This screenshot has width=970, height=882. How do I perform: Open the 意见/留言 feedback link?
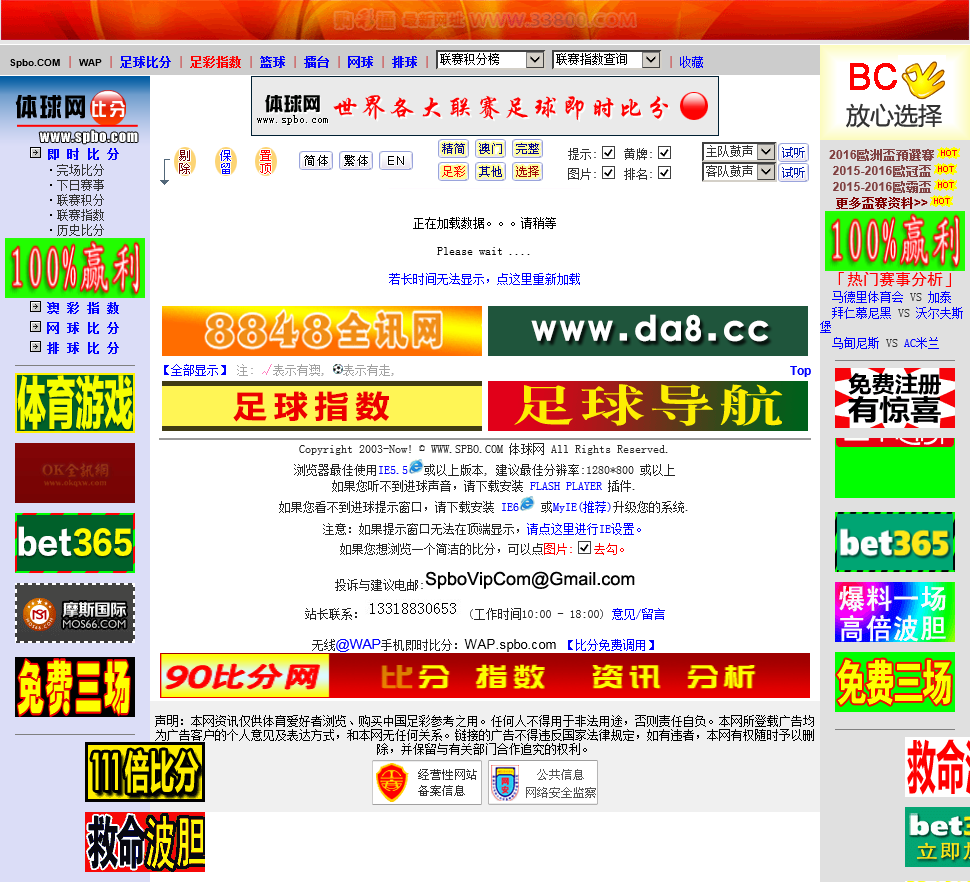point(638,614)
